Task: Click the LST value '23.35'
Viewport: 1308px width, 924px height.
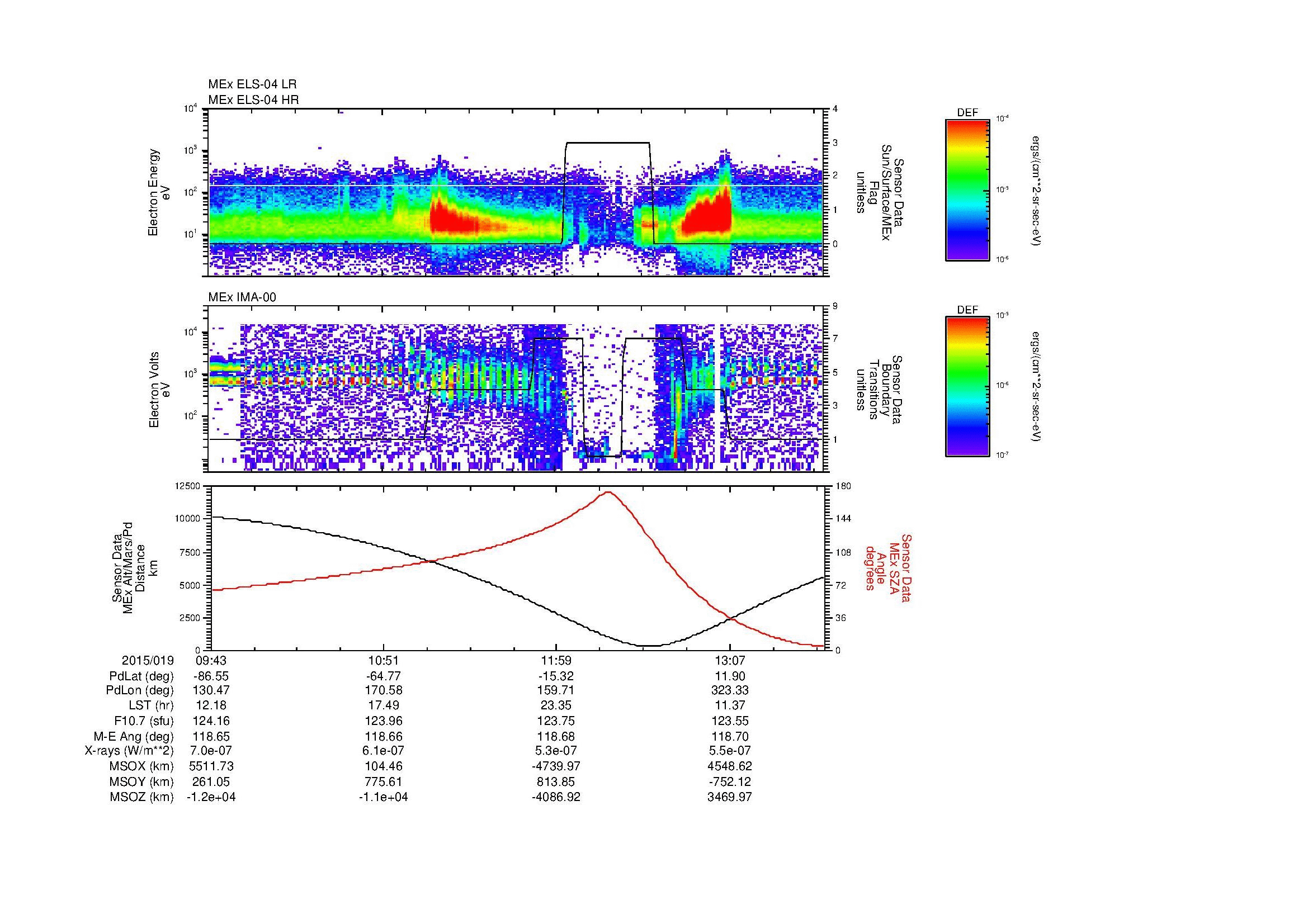Action: tap(556, 706)
